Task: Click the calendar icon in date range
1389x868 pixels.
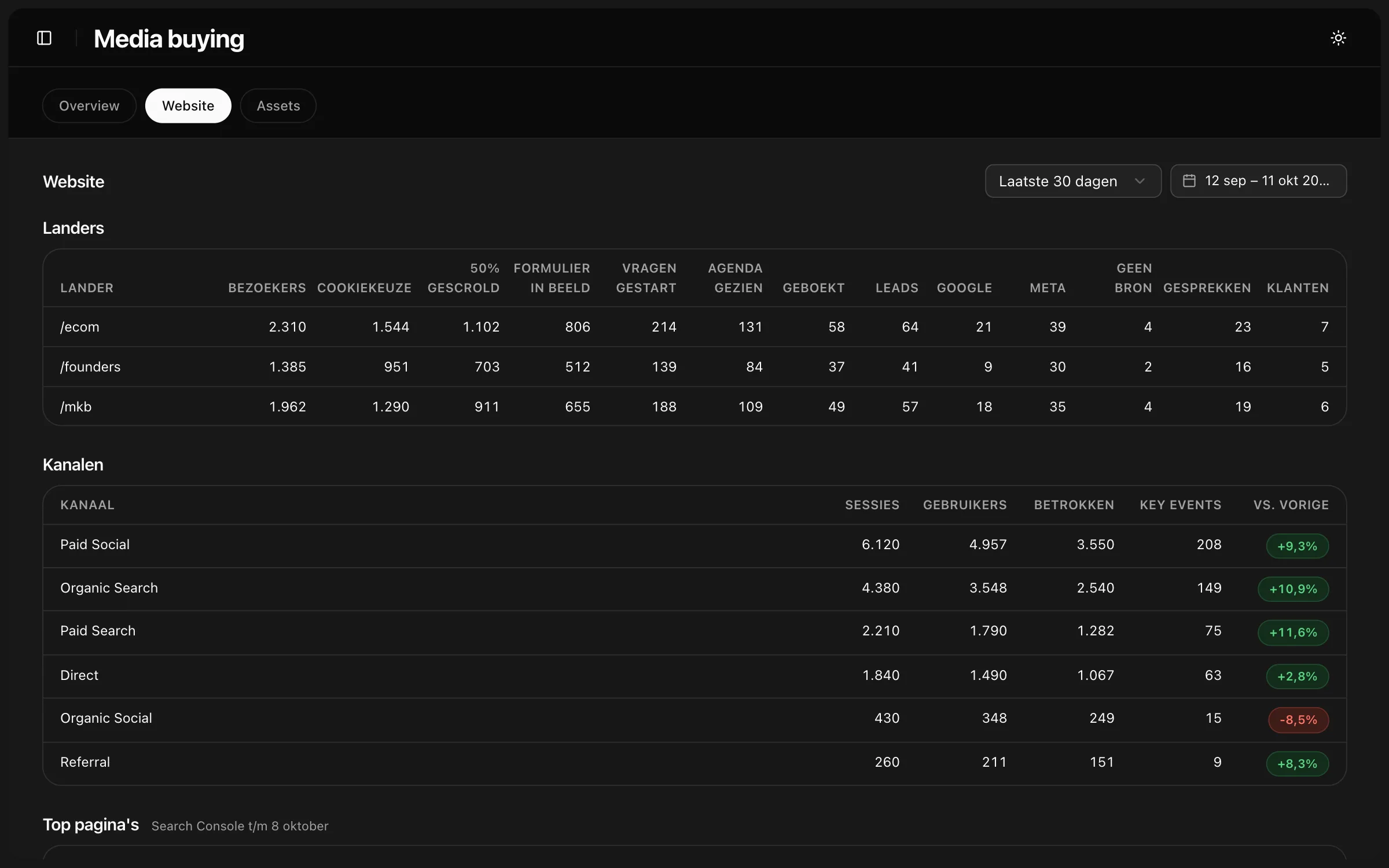Action: click(x=1189, y=181)
